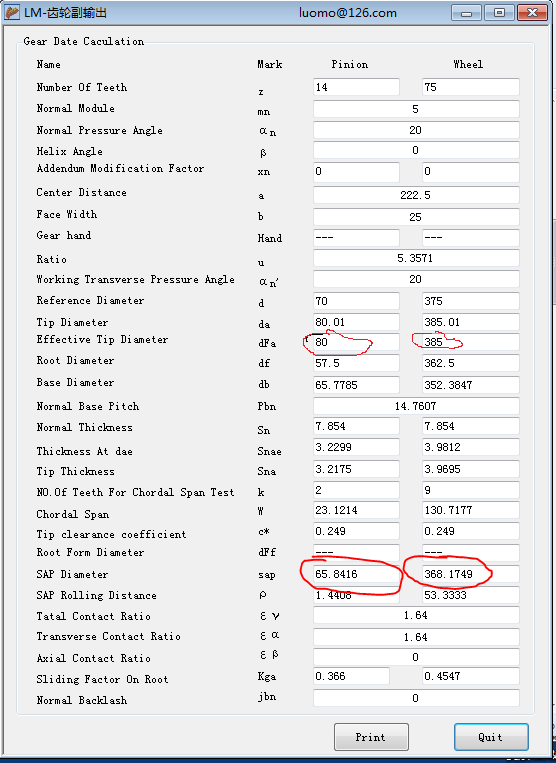Click the Wheel SAP Diameter 368.1749 field
Screen dimensions: 556x763
coord(470,574)
